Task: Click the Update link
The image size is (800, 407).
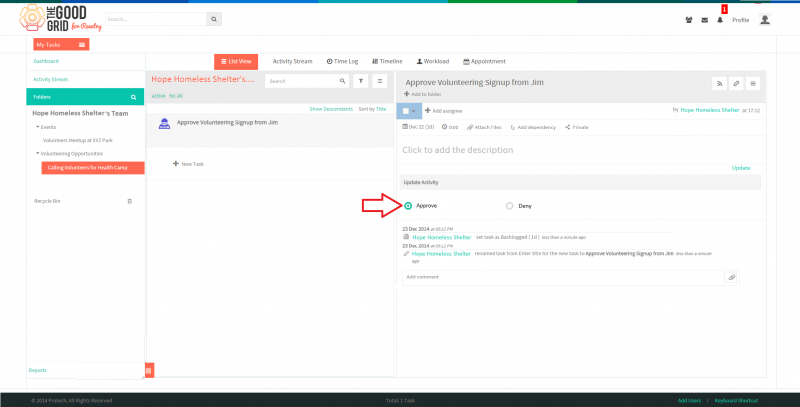Action: 741,168
